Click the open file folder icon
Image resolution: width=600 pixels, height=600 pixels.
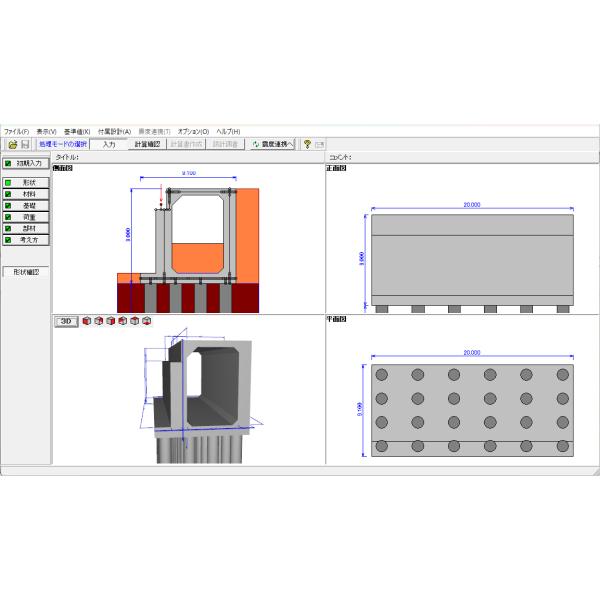[12, 144]
